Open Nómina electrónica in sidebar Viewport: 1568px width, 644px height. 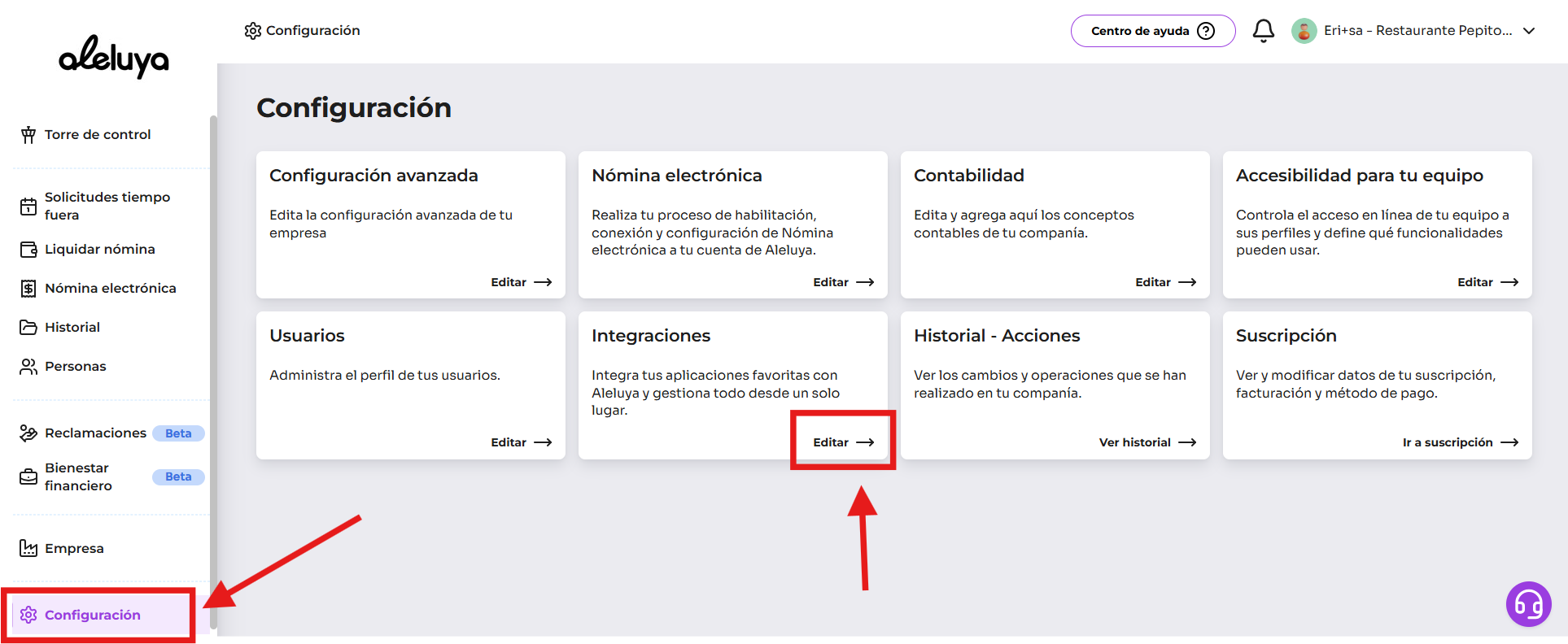[x=111, y=289]
